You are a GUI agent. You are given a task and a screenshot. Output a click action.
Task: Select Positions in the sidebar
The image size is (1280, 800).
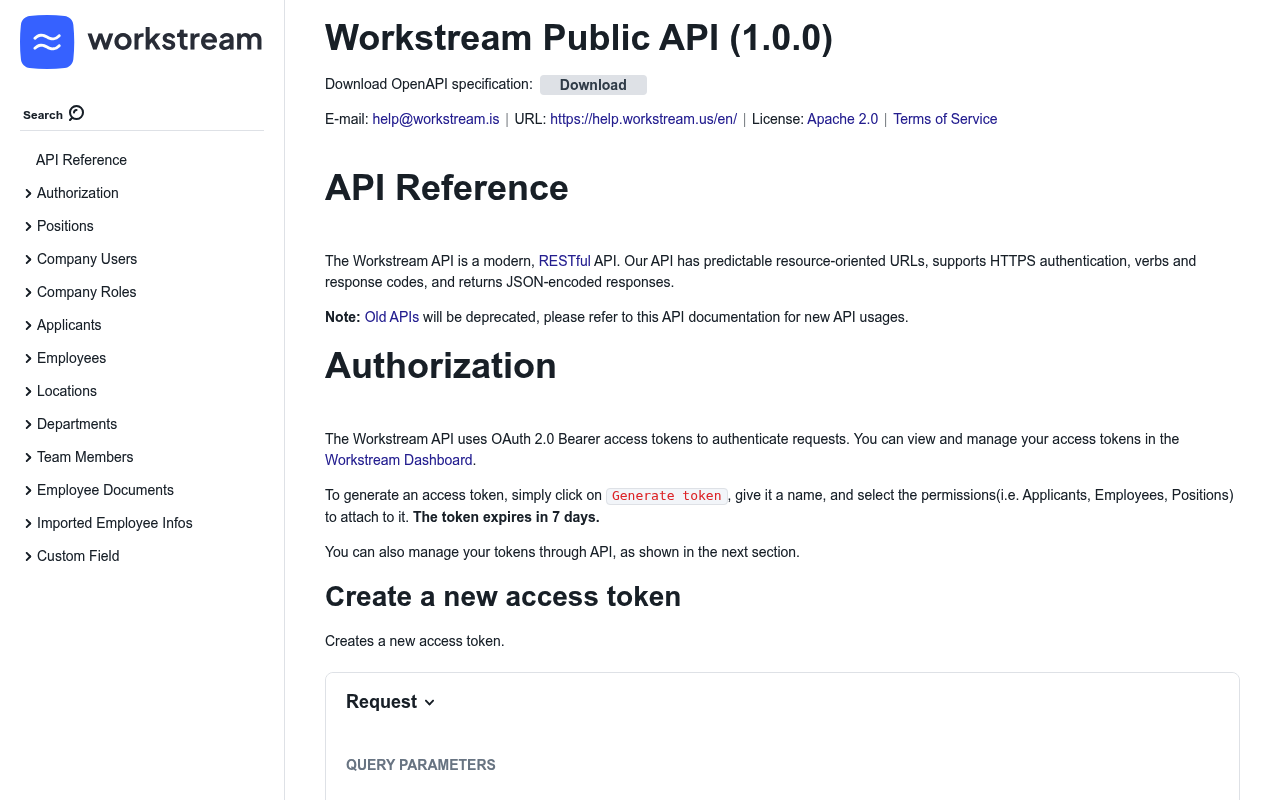point(65,226)
